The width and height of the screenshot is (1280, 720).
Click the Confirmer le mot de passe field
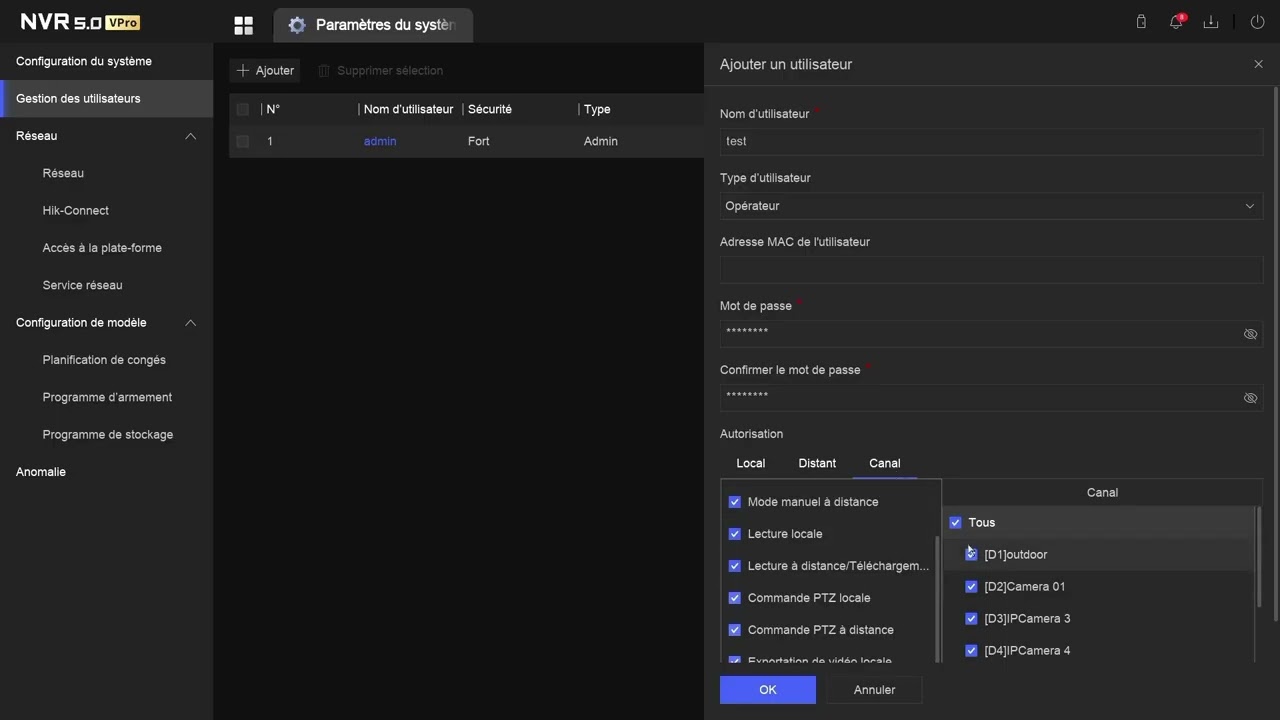[x=991, y=398]
